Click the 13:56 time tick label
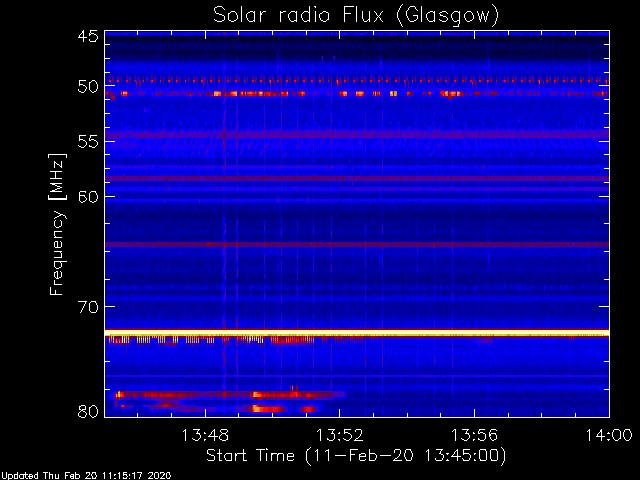 pyautogui.click(x=474, y=435)
